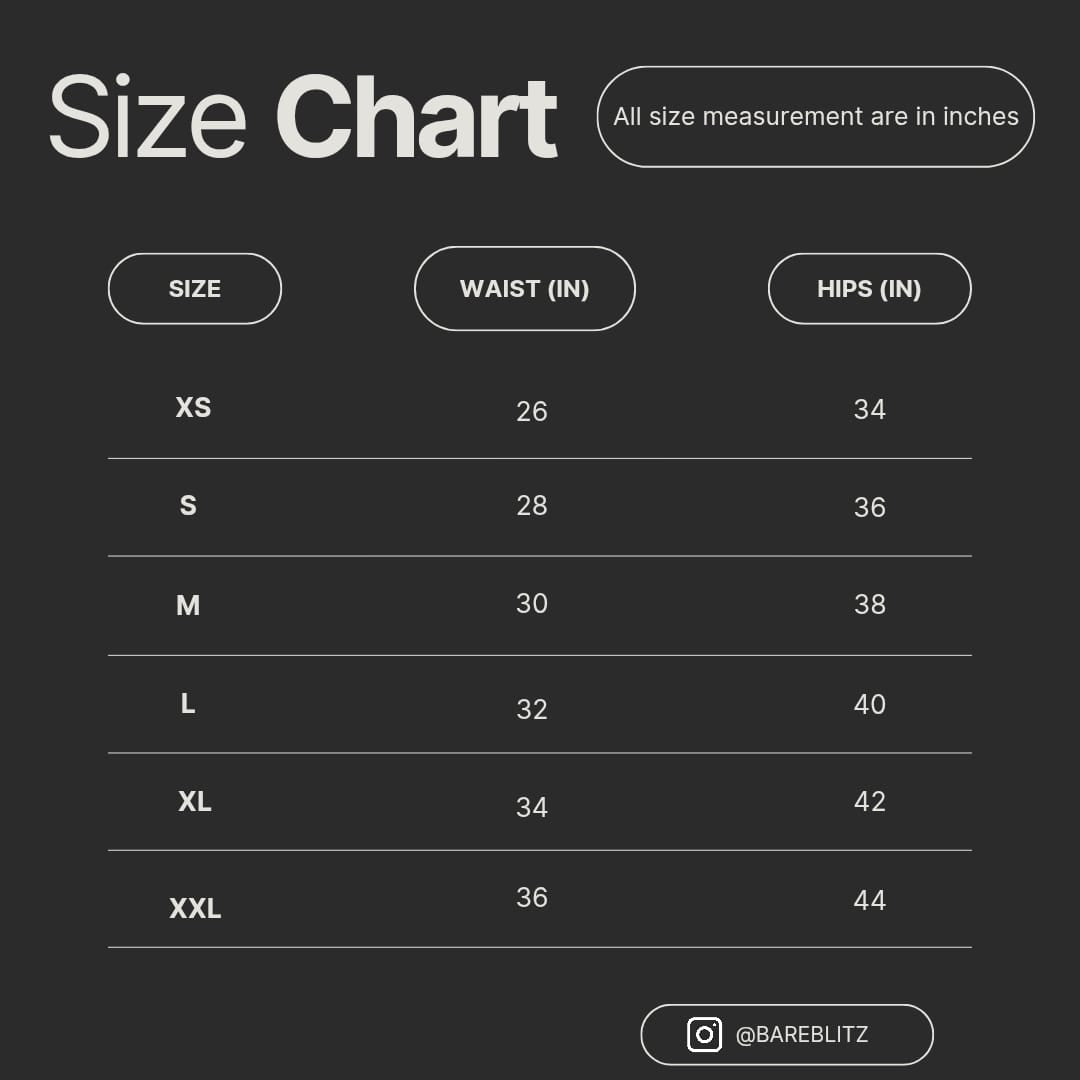Choose the XXL size label

(195, 908)
